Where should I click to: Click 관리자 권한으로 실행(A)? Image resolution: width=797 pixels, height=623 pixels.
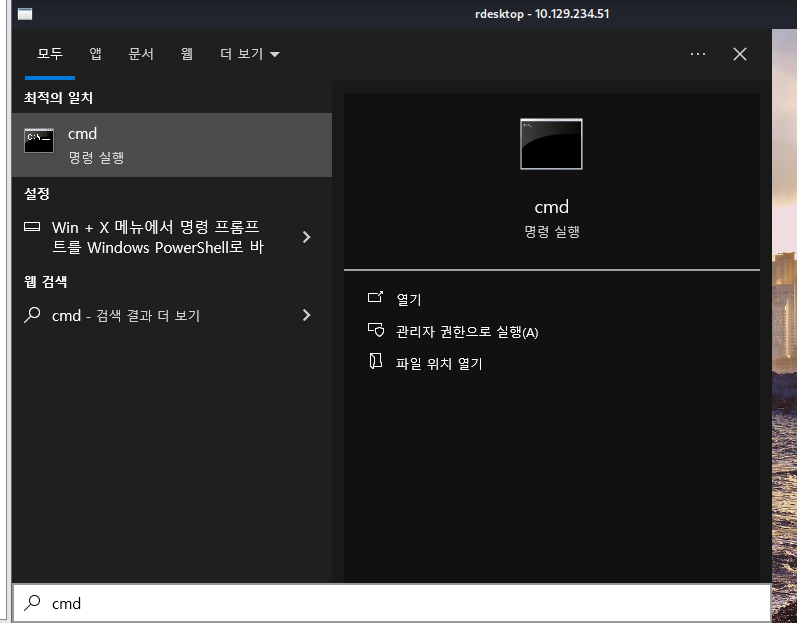[x=467, y=332]
